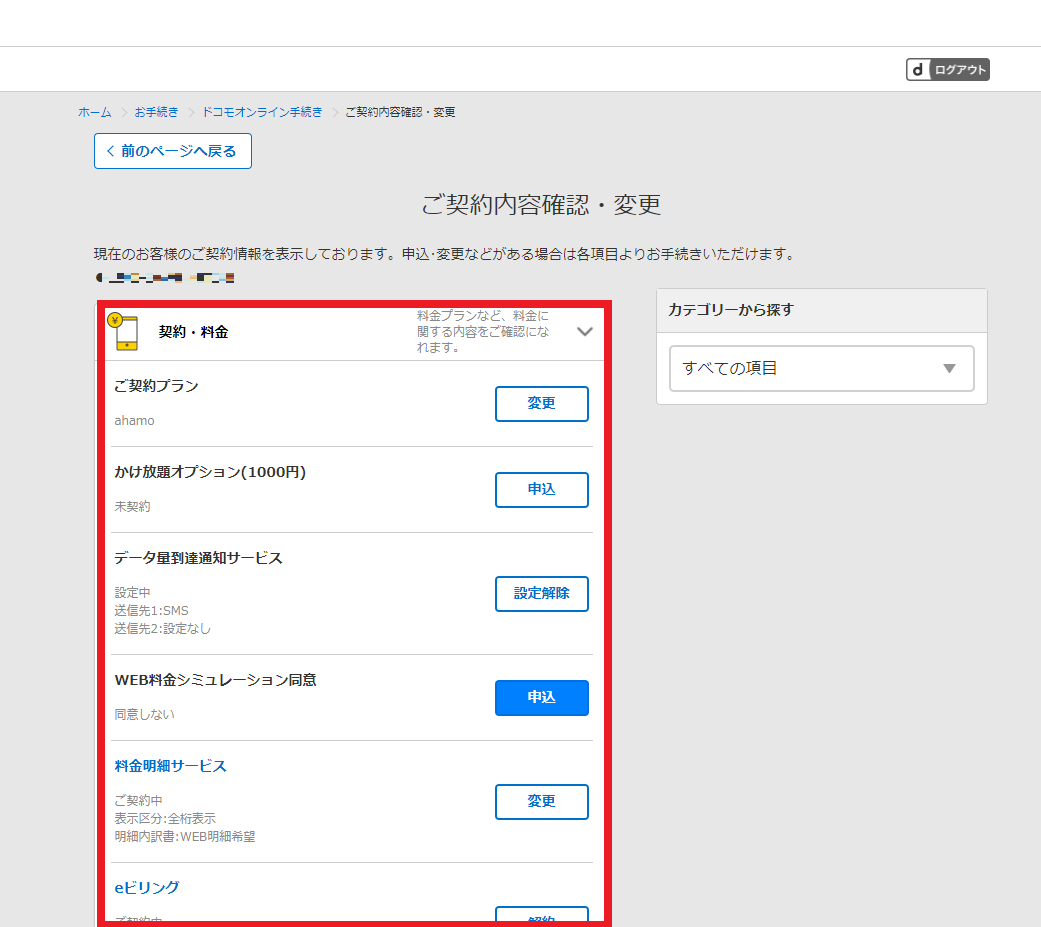Click the 送信先2:設定なし text

(x=163, y=629)
